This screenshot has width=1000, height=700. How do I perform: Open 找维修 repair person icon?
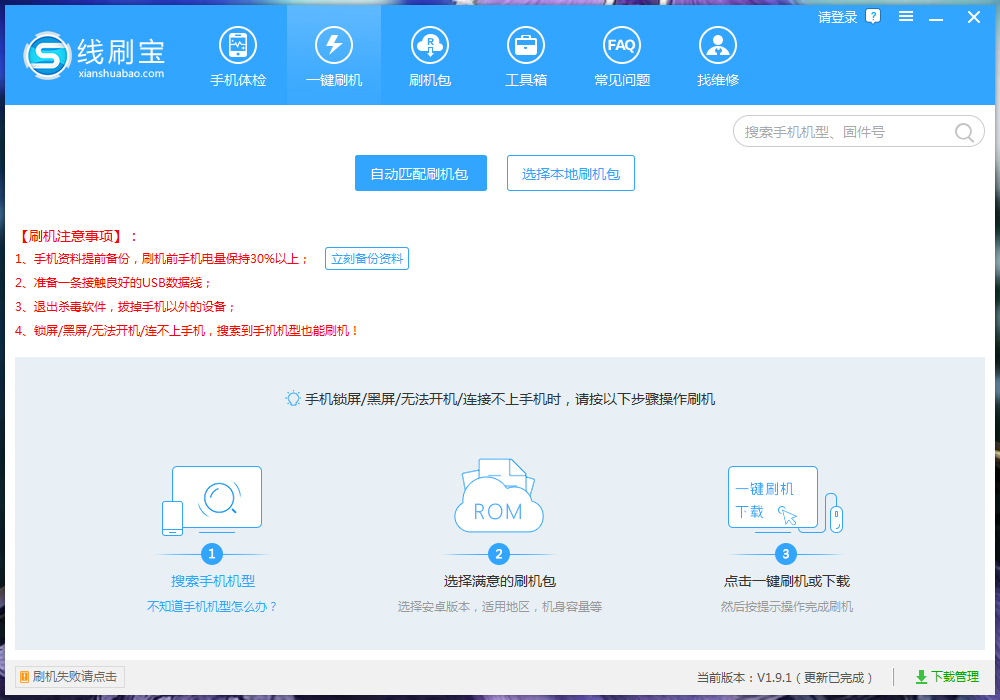coord(718,45)
